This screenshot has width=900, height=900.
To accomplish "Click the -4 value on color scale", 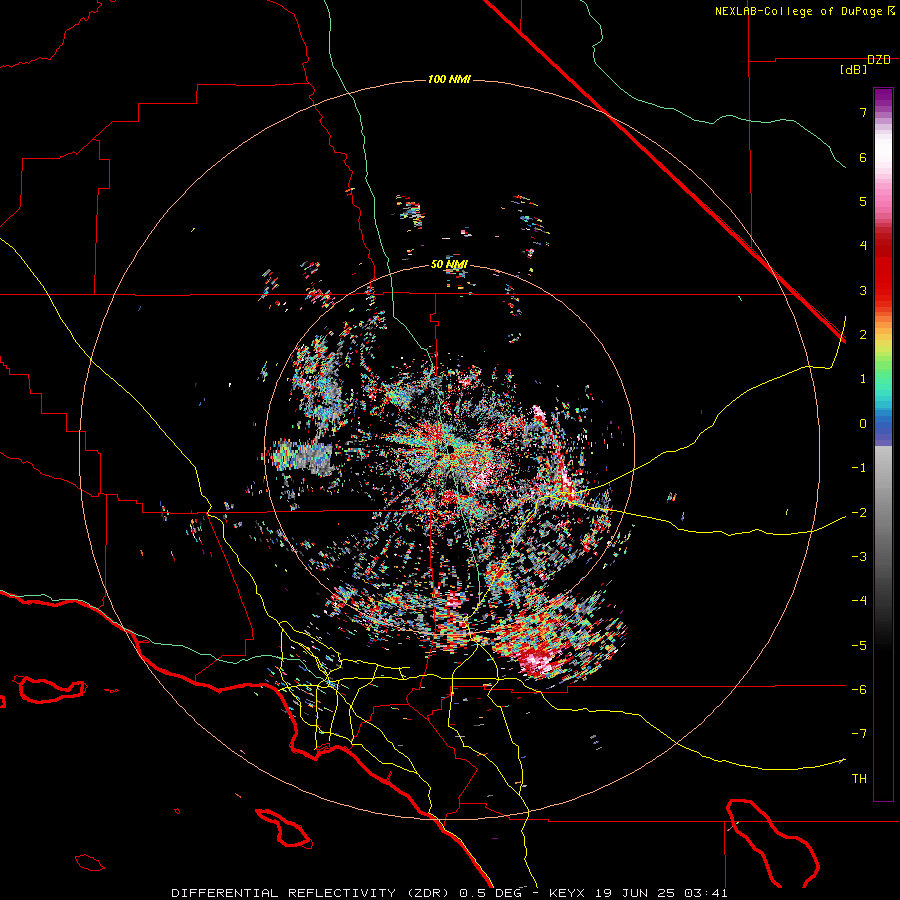I will pos(859,601).
